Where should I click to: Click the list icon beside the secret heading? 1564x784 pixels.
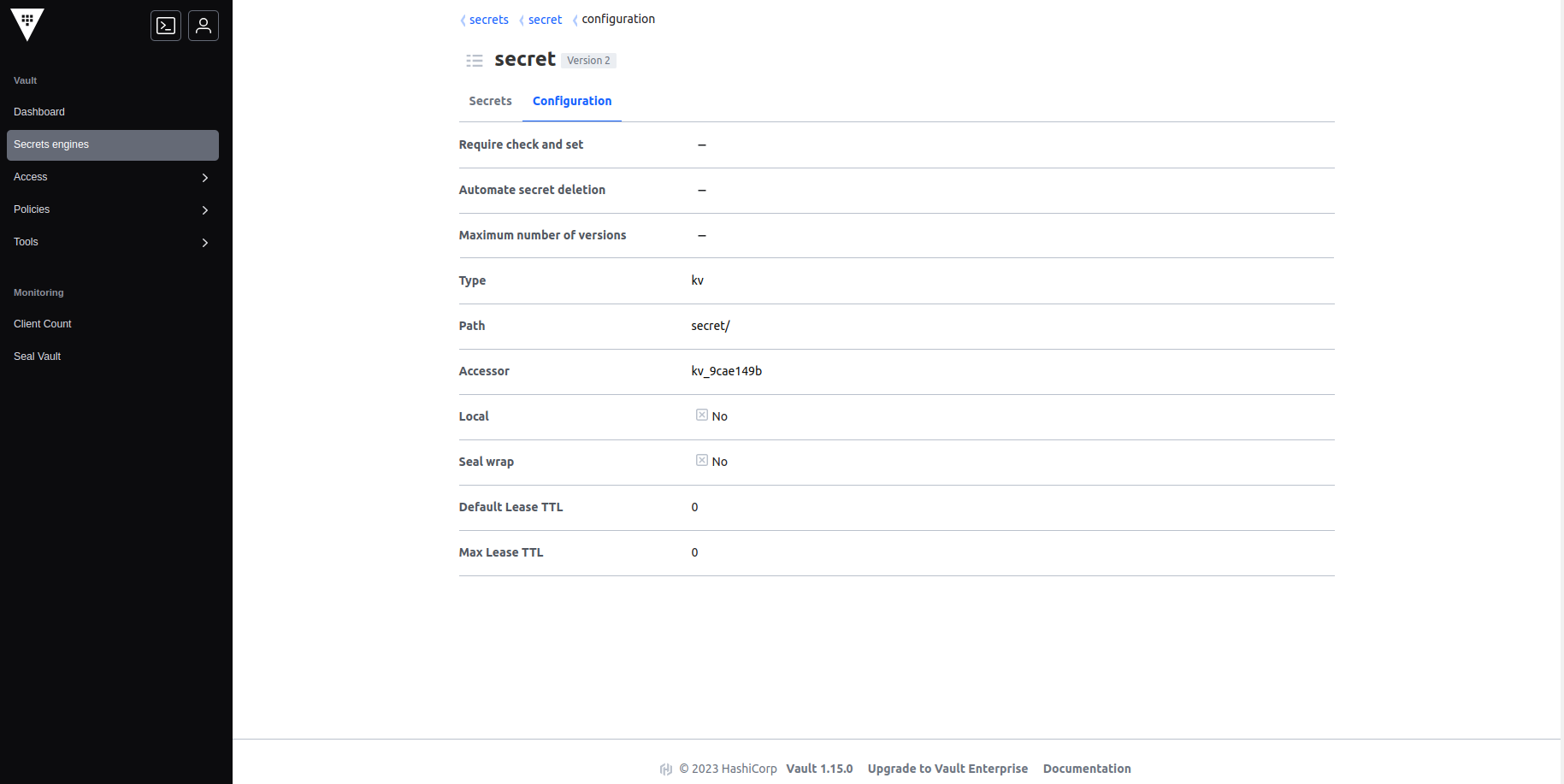[474, 60]
